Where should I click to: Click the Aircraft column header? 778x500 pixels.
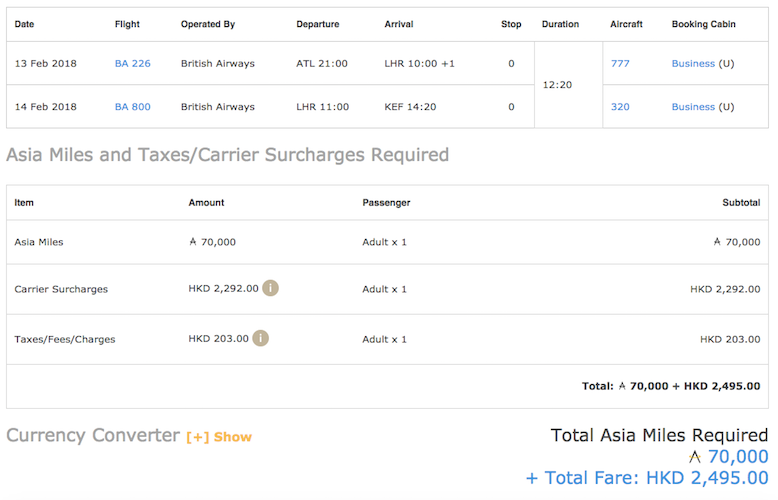628,24
